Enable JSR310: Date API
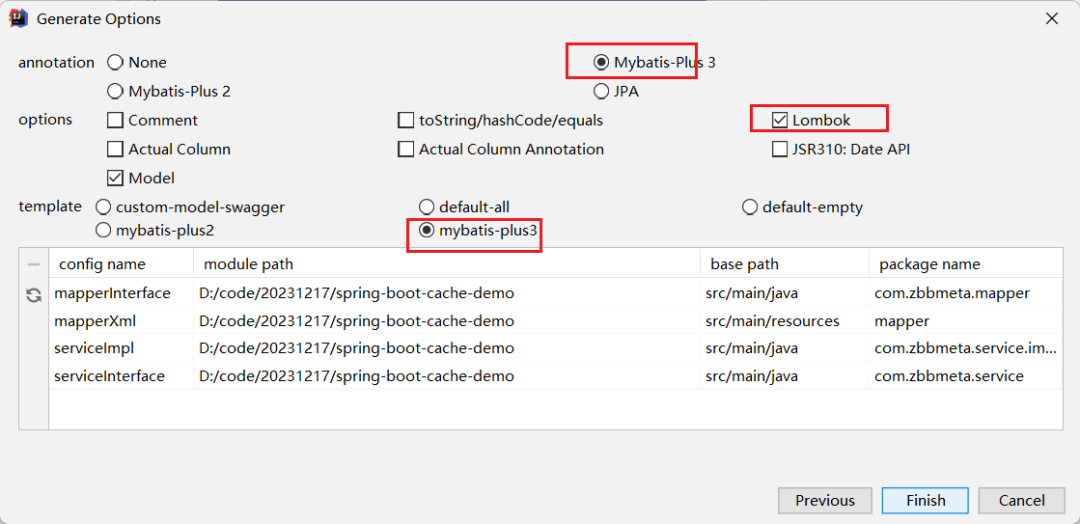1080x524 pixels. pyautogui.click(x=841, y=149)
